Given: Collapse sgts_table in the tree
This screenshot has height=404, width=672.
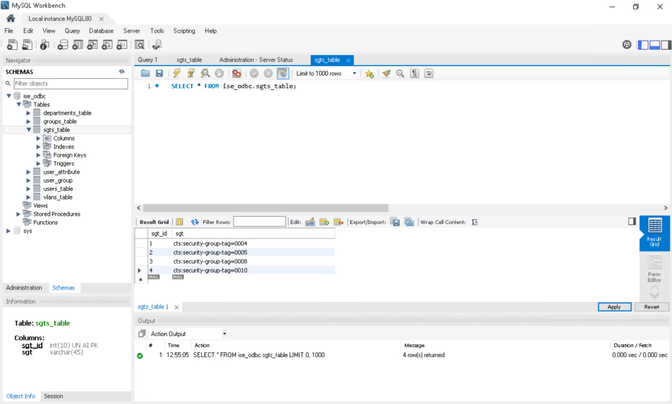Looking at the screenshot, I should pyautogui.click(x=29, y=129).
